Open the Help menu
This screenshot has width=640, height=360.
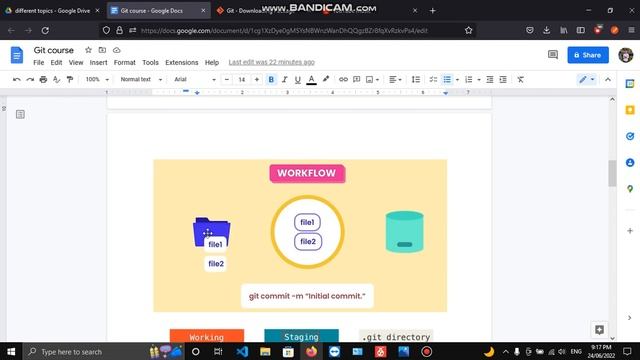[212, 62]
